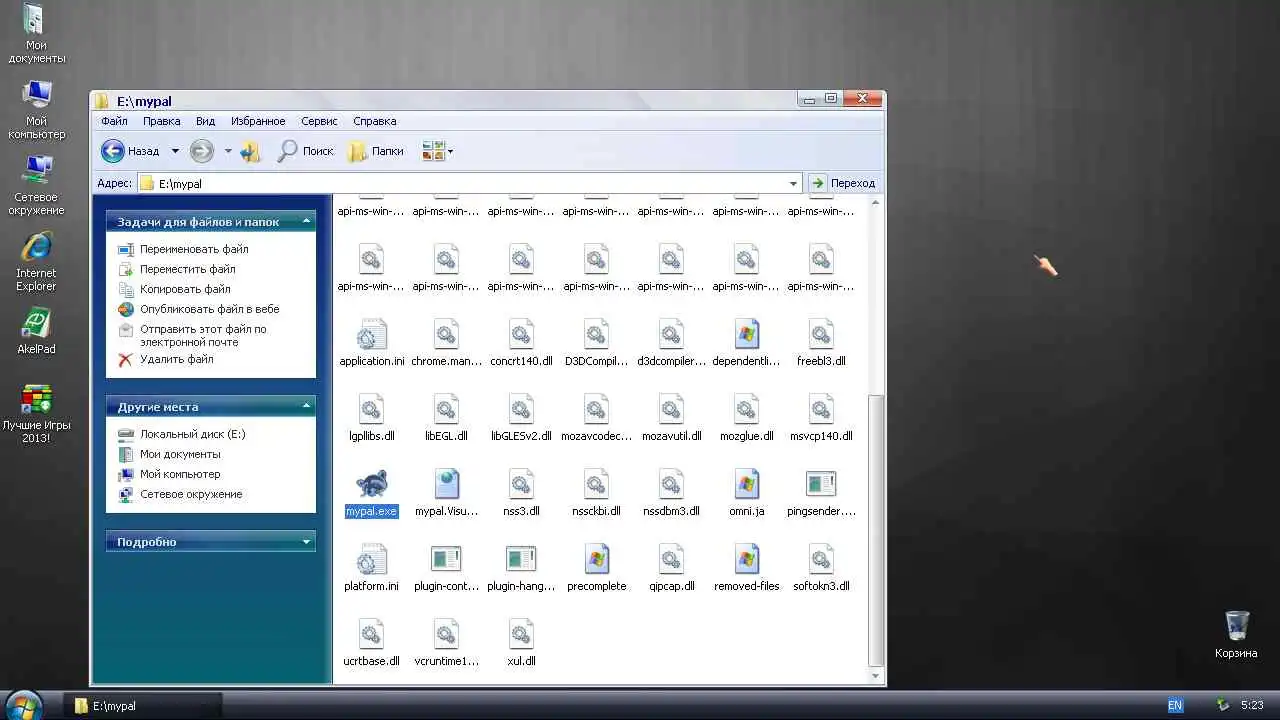Expand the Подробно details panel

(x=307, y=541)
